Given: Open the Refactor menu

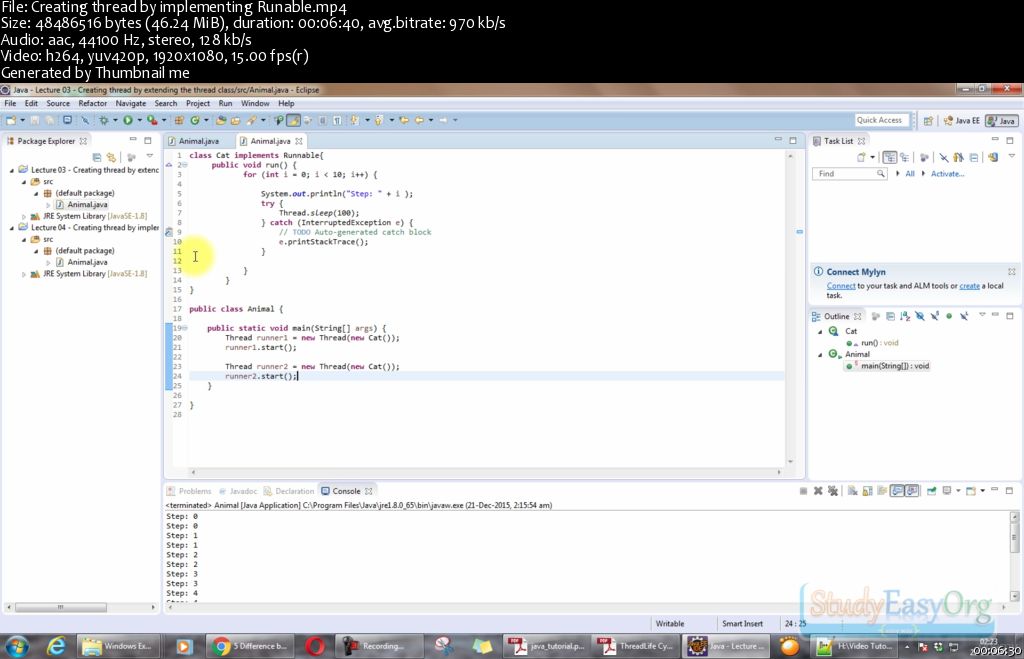Looking at the screenshot, I should (93, 103).
